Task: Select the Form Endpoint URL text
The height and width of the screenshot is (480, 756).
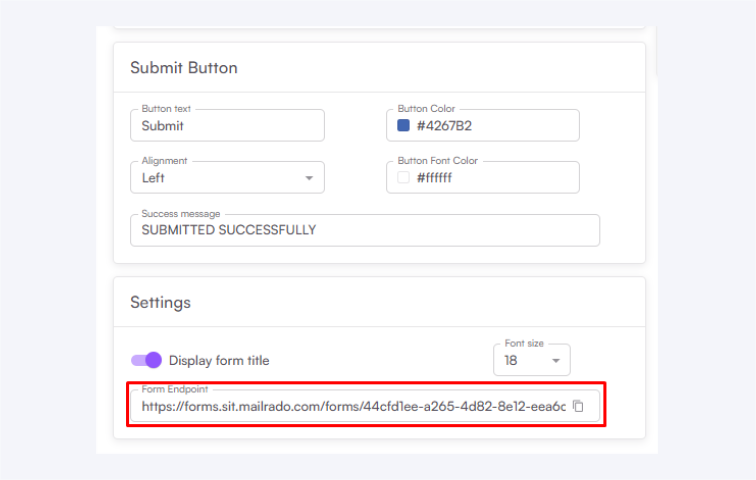Action: pyautogui.click(x=353, y=407)
